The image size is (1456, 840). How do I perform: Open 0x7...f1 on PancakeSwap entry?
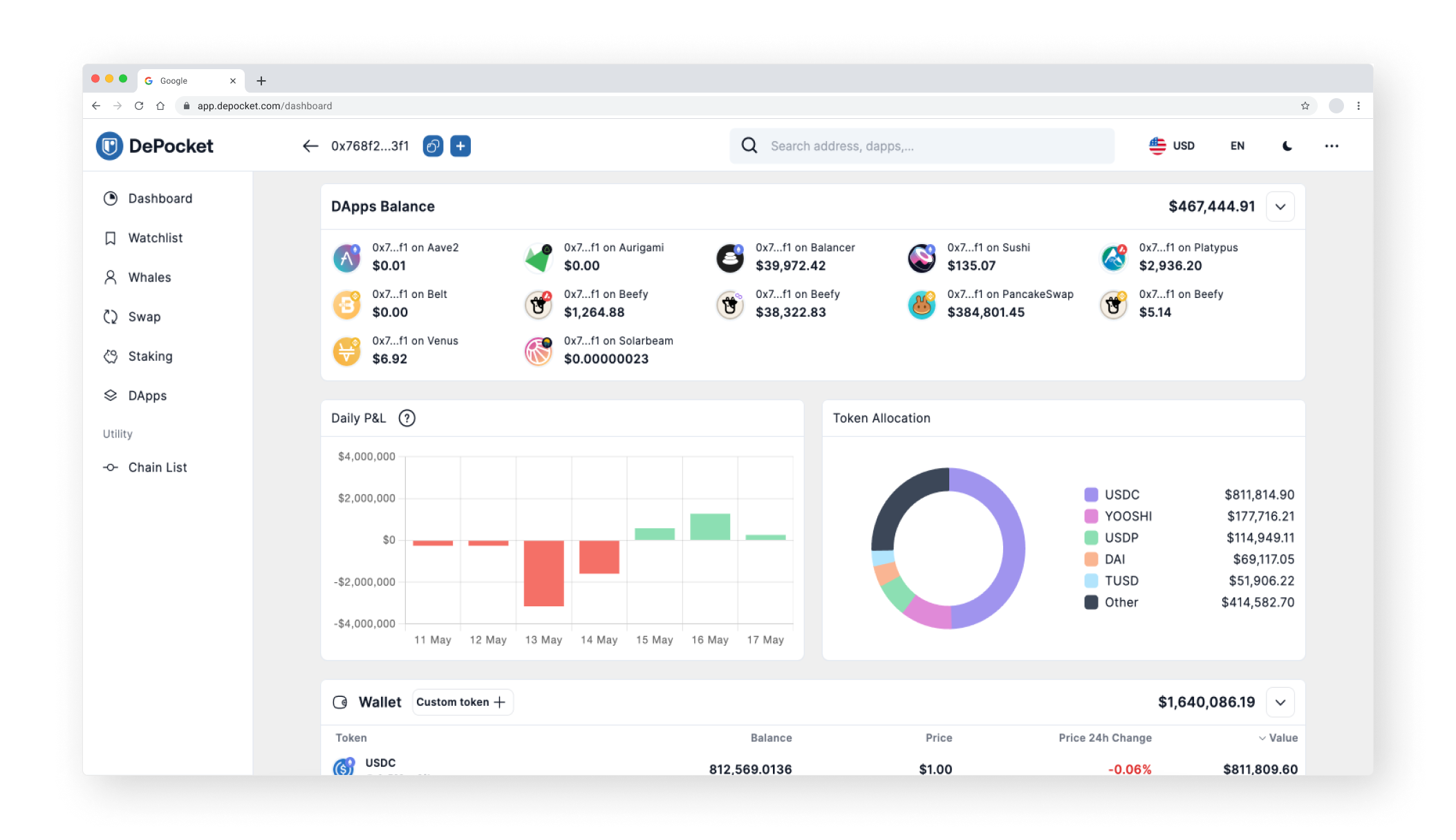991,304
